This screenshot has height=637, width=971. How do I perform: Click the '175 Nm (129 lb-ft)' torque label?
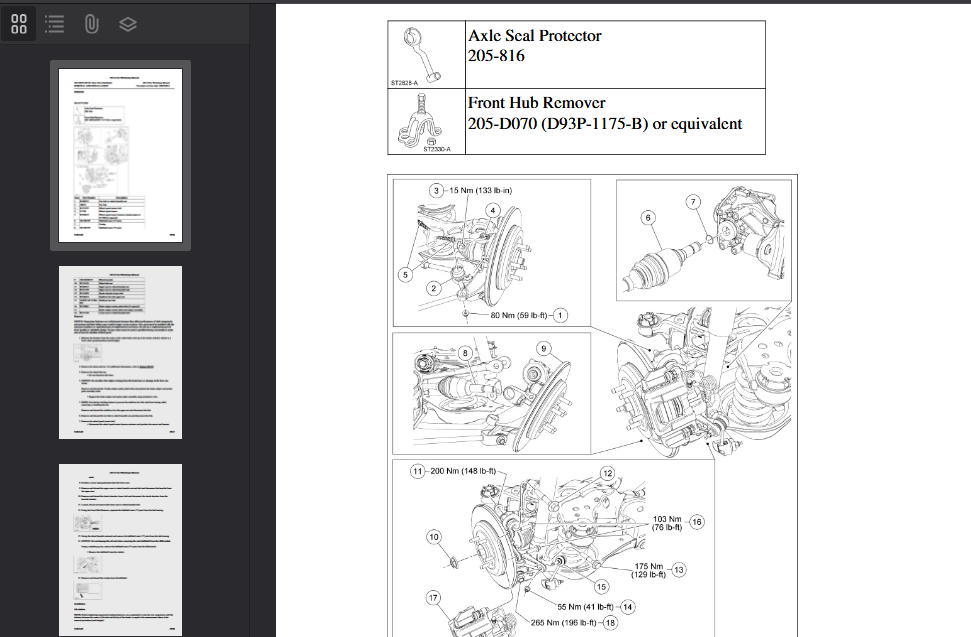[x=648, y=570]
